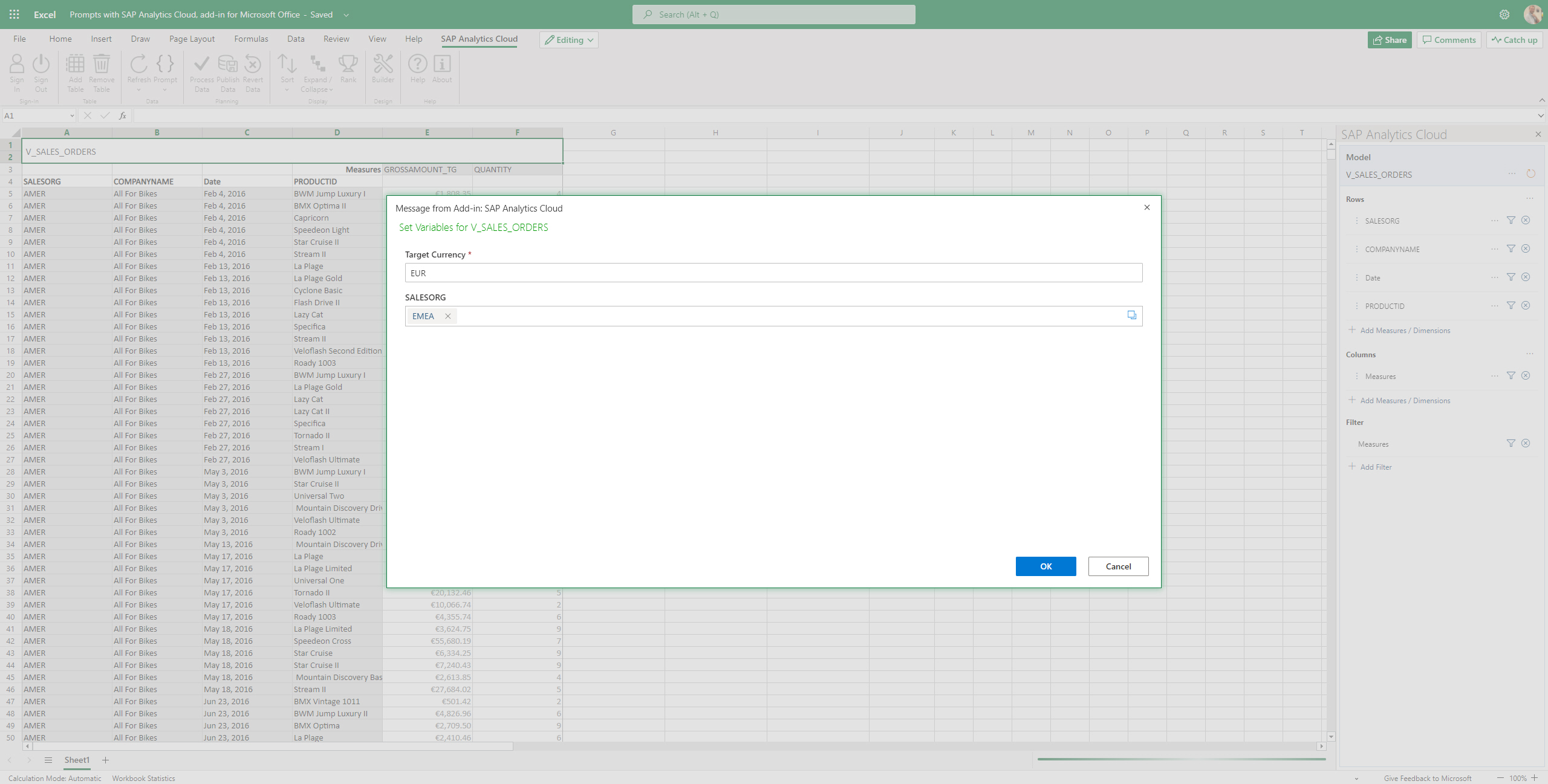Confirm variables with the OK button
Screen dimensions: 1548x784
pyautogui.click(x=1046, y=566)
